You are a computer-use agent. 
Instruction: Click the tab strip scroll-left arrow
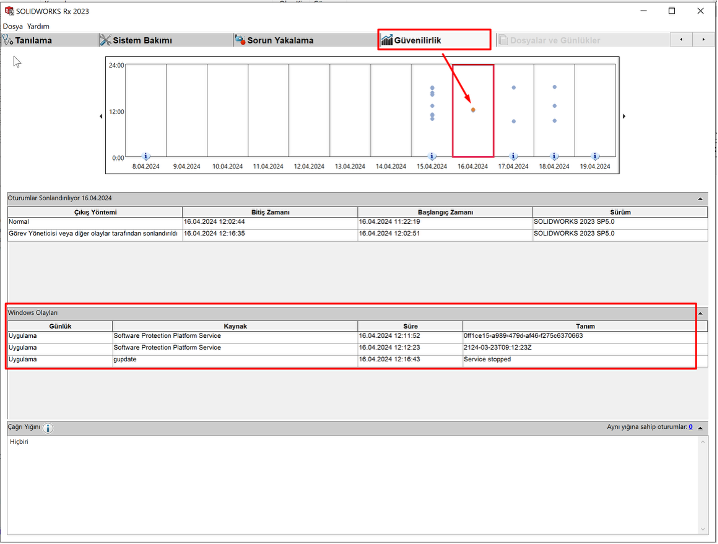(x=681, y=40)
